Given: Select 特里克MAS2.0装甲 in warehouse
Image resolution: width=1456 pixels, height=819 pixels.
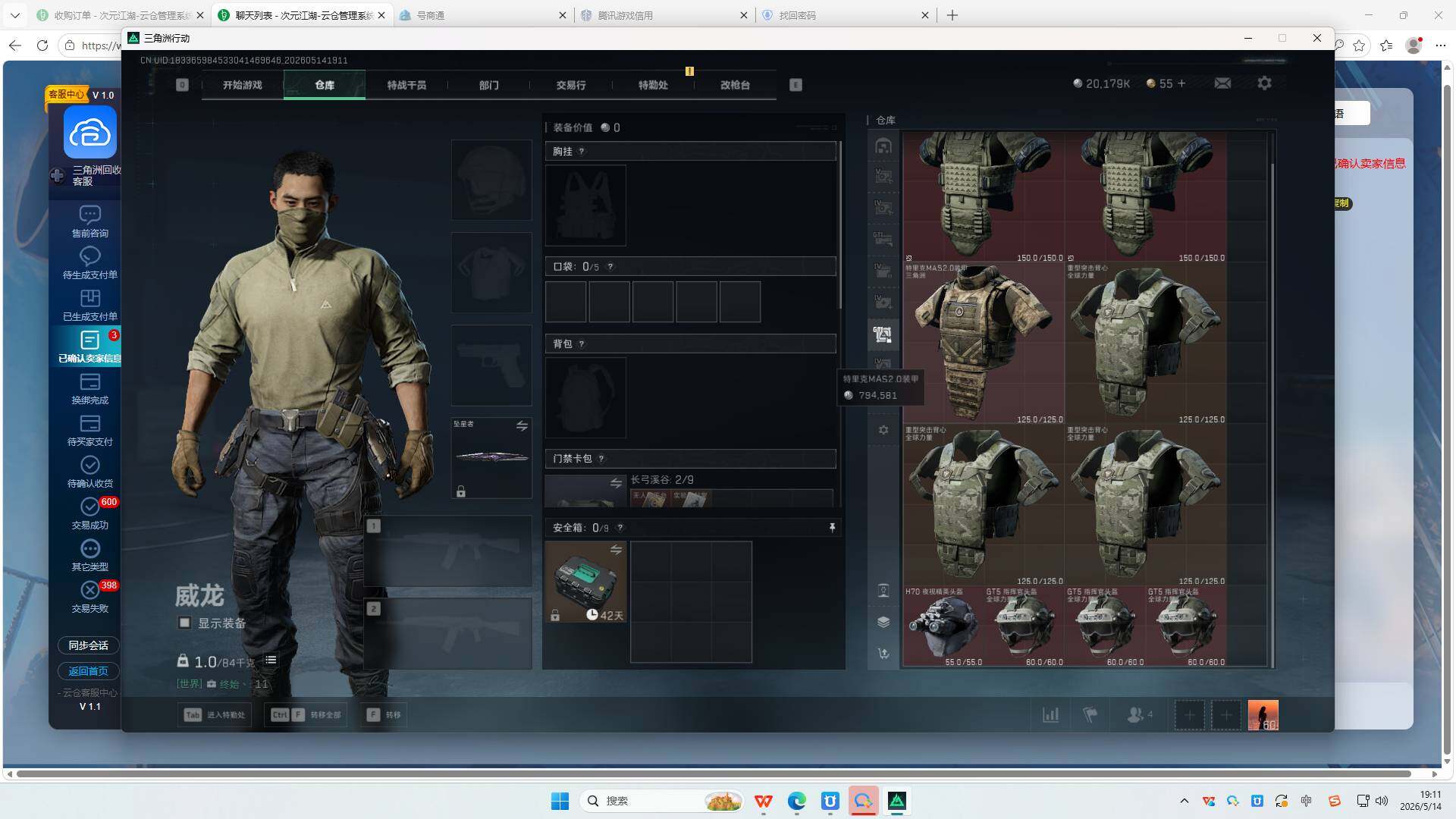Looking at the screenshot, I should (x=984, y=344).
